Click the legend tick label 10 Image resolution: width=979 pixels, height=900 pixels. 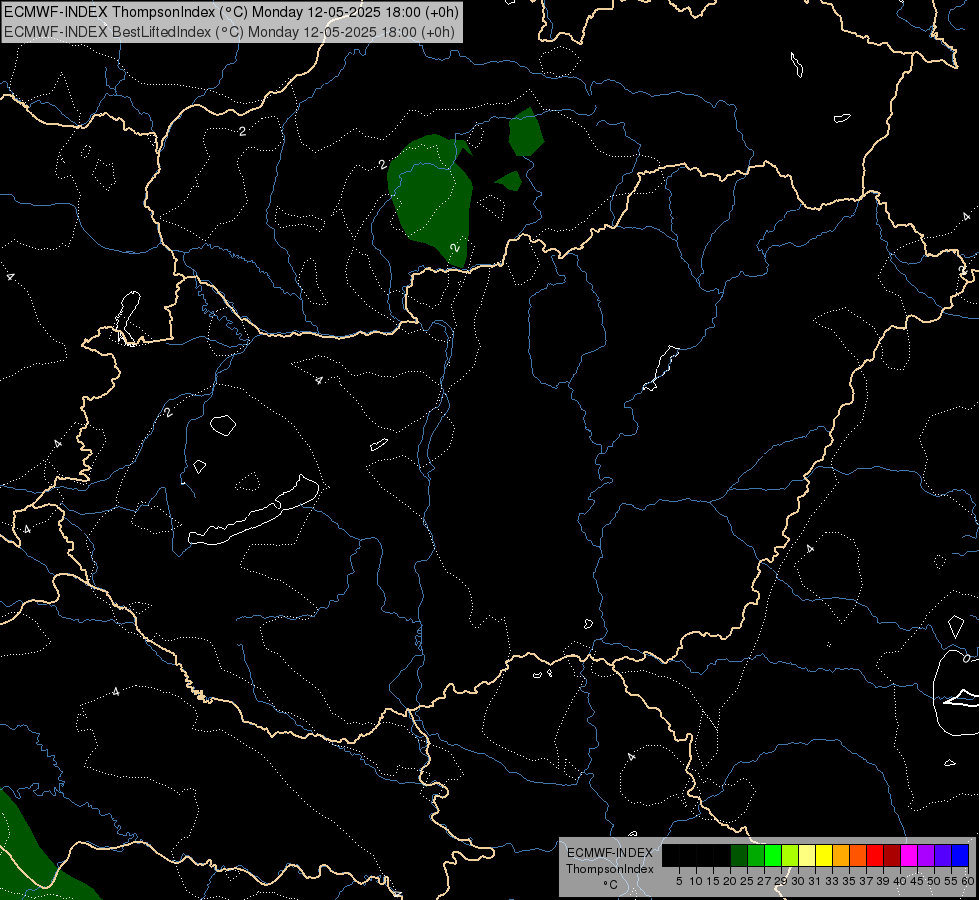[x=696, y=881]
